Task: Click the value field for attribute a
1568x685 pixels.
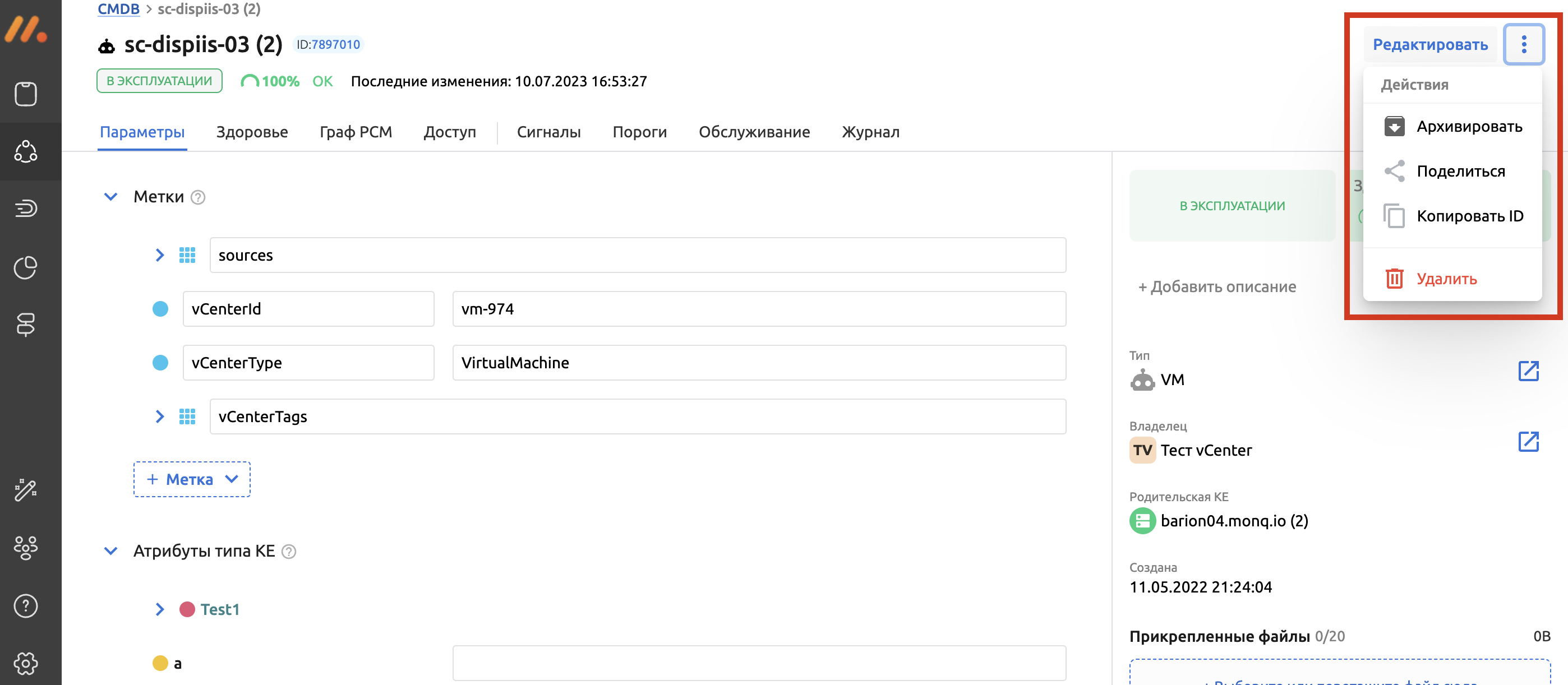Action: [x=760, y=663]
